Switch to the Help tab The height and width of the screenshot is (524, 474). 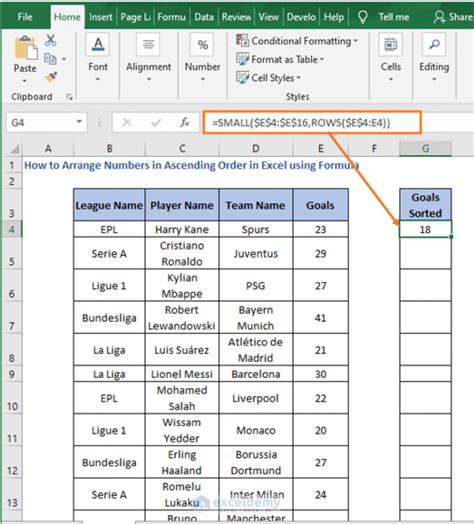click(333, 17)
